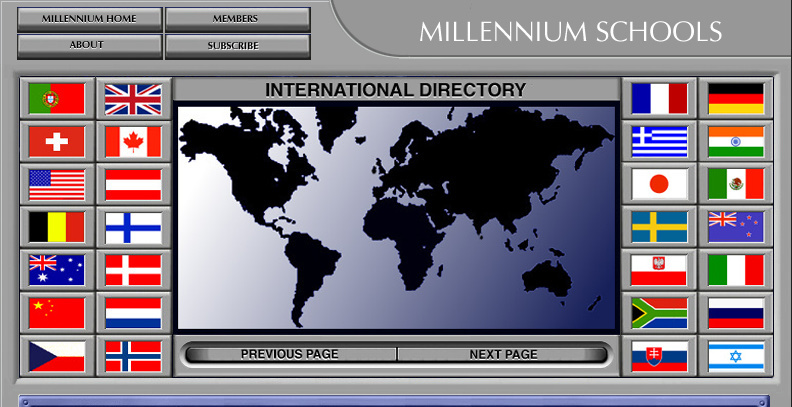The width and height of the screenshot is (792, 407).
Task: Go to Millennium Home
Action: pos(89,19)
